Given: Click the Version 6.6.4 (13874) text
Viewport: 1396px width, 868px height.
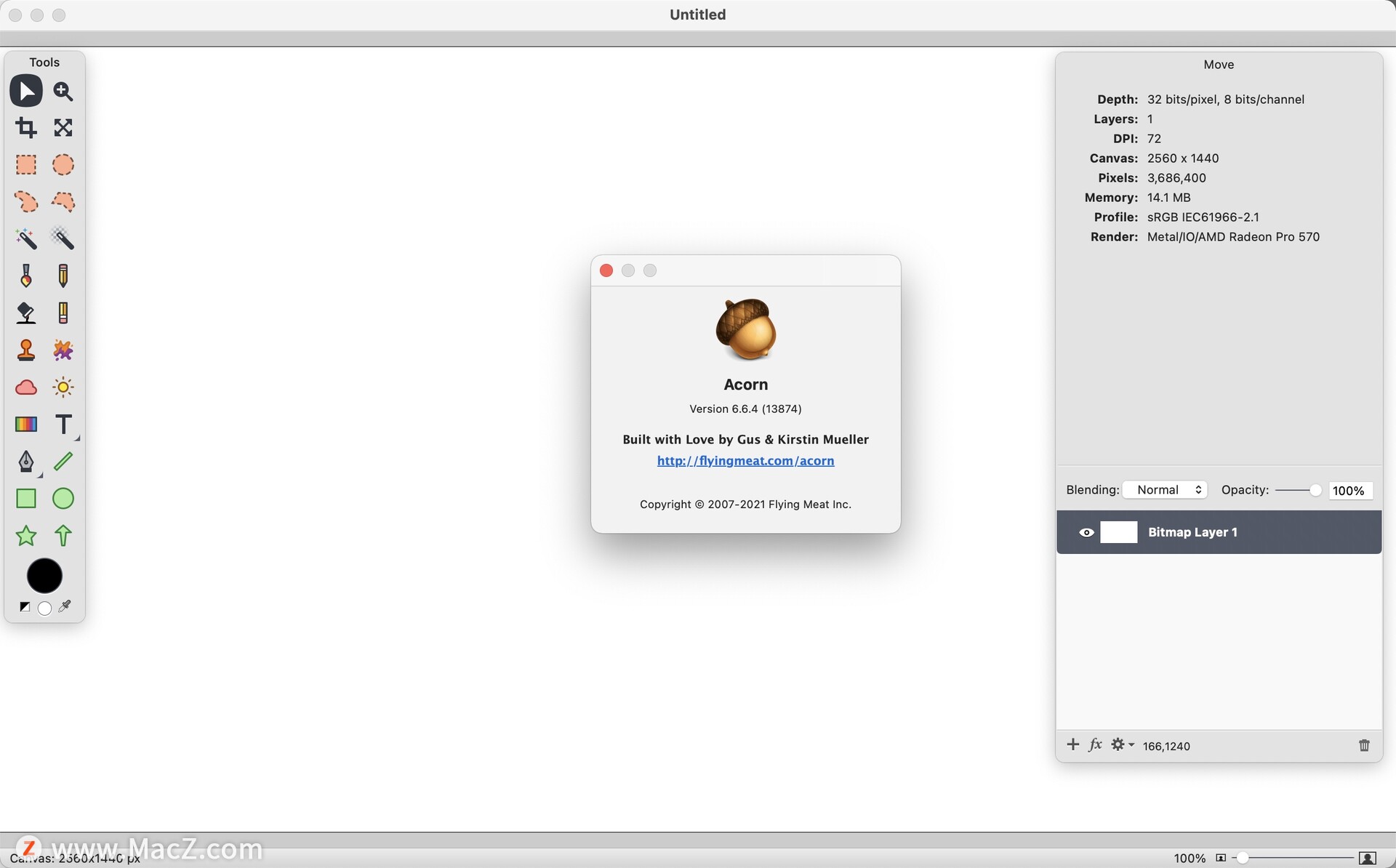Looking at the screenshot, I should [745, 409].
